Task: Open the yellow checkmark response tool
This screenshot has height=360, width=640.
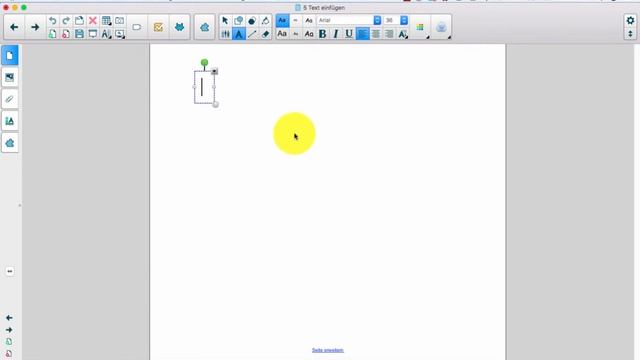Action: click(158, 27)
